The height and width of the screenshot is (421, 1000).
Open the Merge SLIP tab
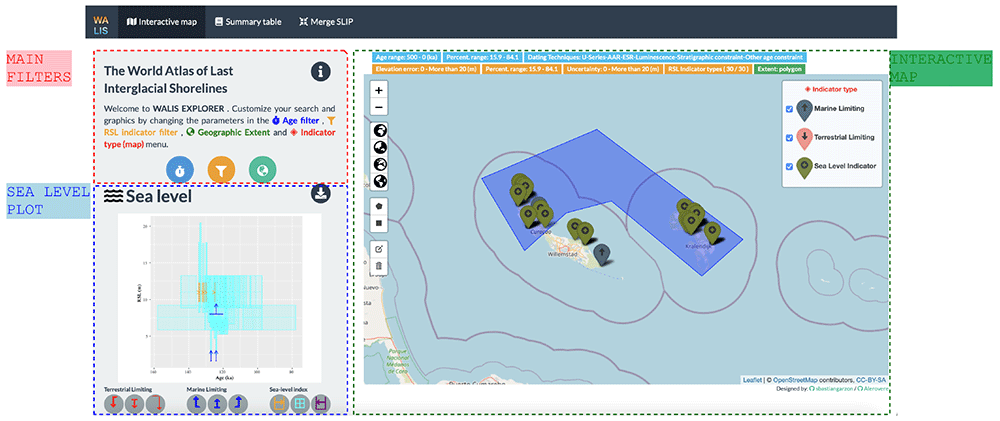(x=326, y=22)
